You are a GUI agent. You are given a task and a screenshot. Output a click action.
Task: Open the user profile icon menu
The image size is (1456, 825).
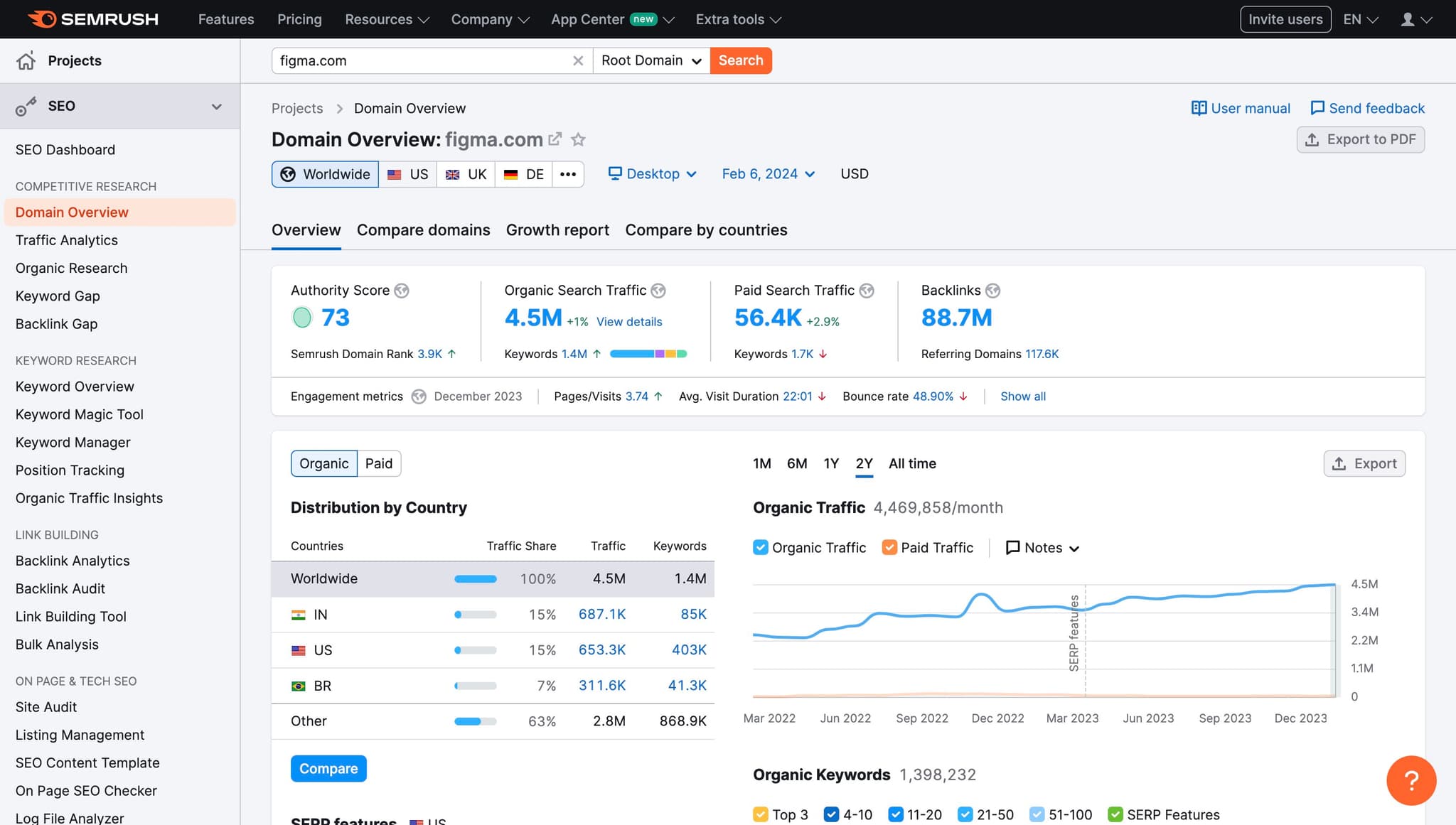click(x=1408, y=20)
